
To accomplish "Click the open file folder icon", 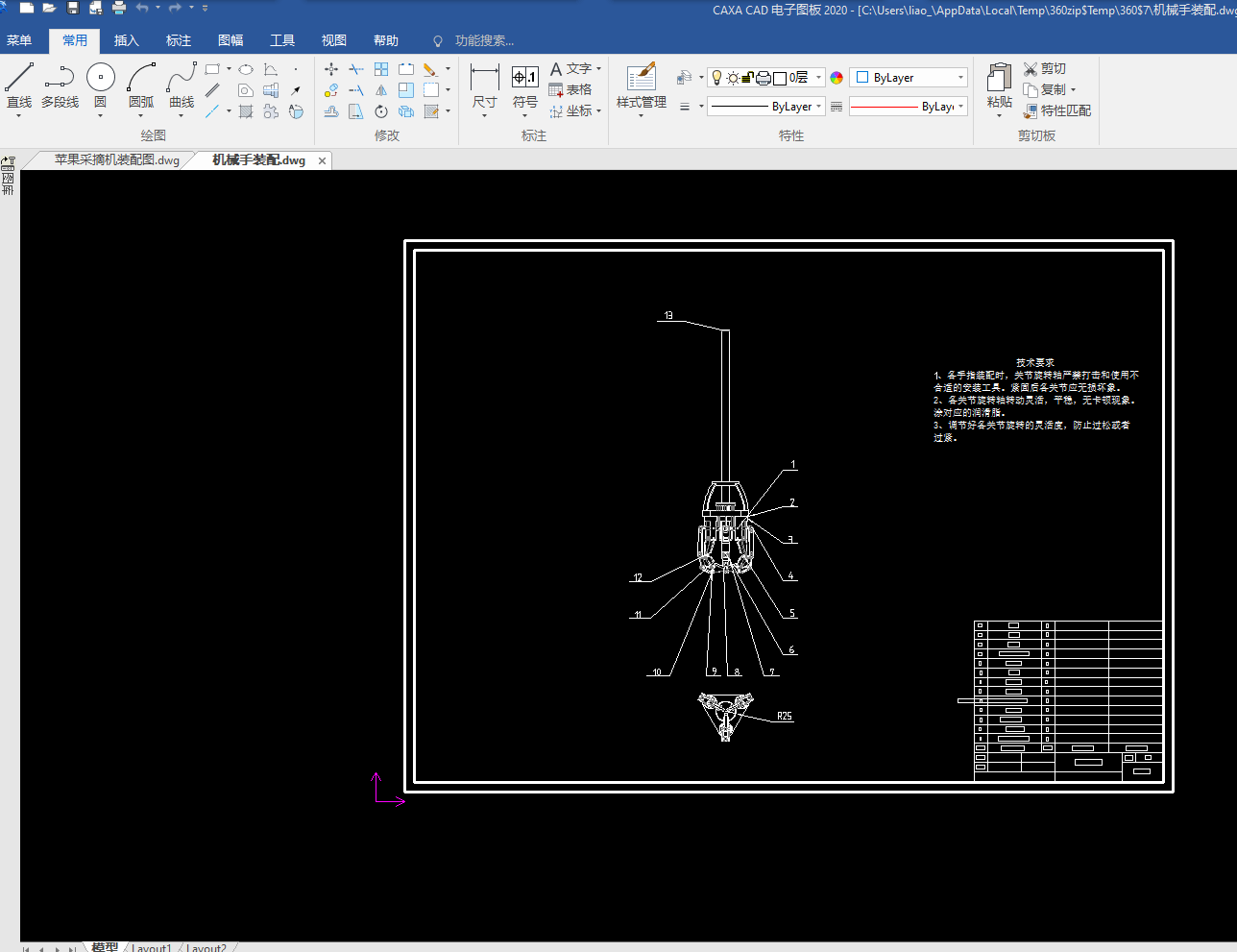I will pos(50,8).
